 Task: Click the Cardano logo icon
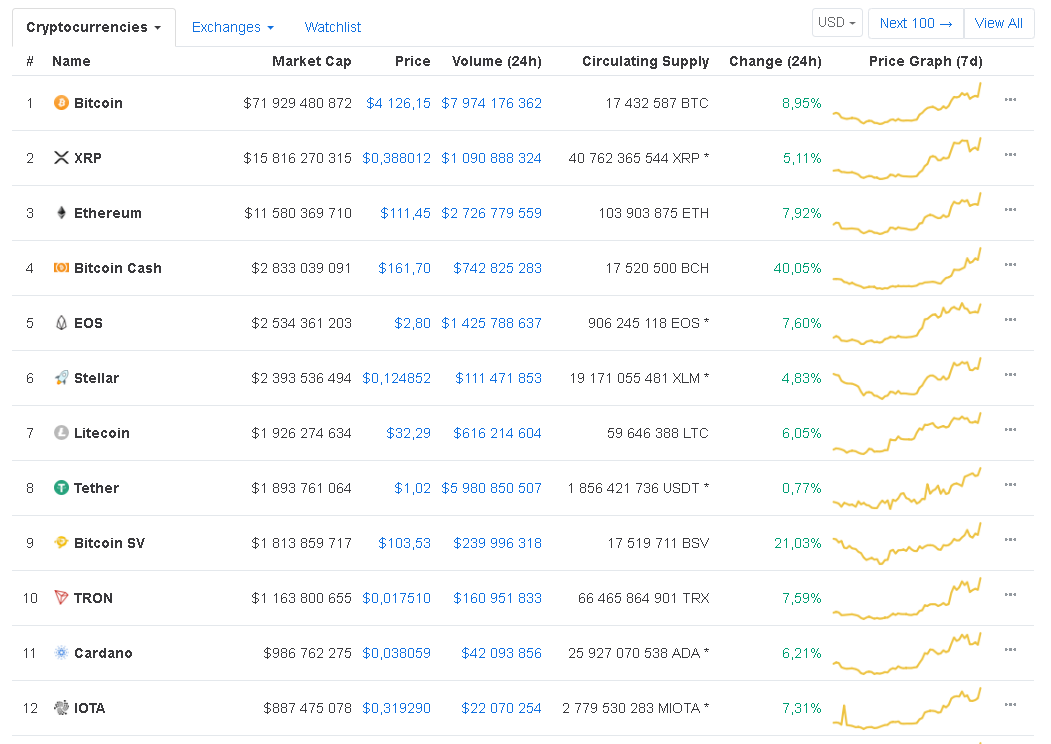(x=61, y=653)
